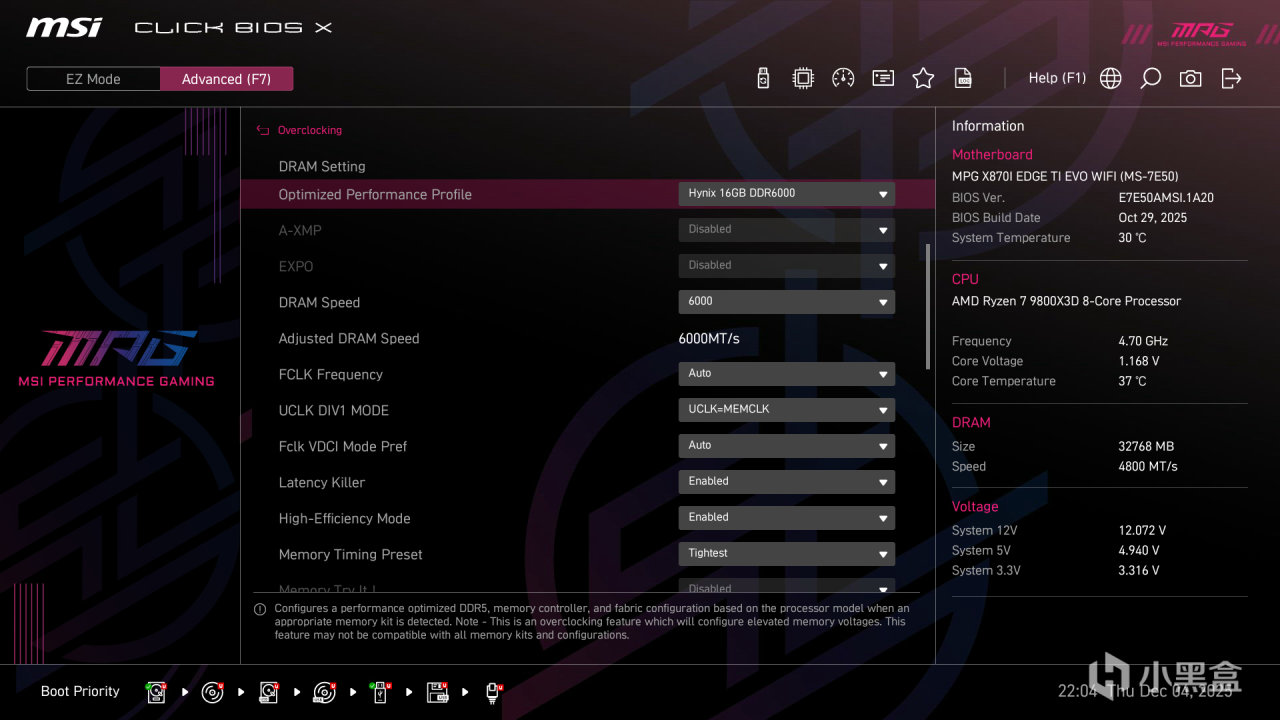Open the Hynix 16GB DDR6000 profile dropdown
Screen dimensions: 1280x720
(787, 194)
